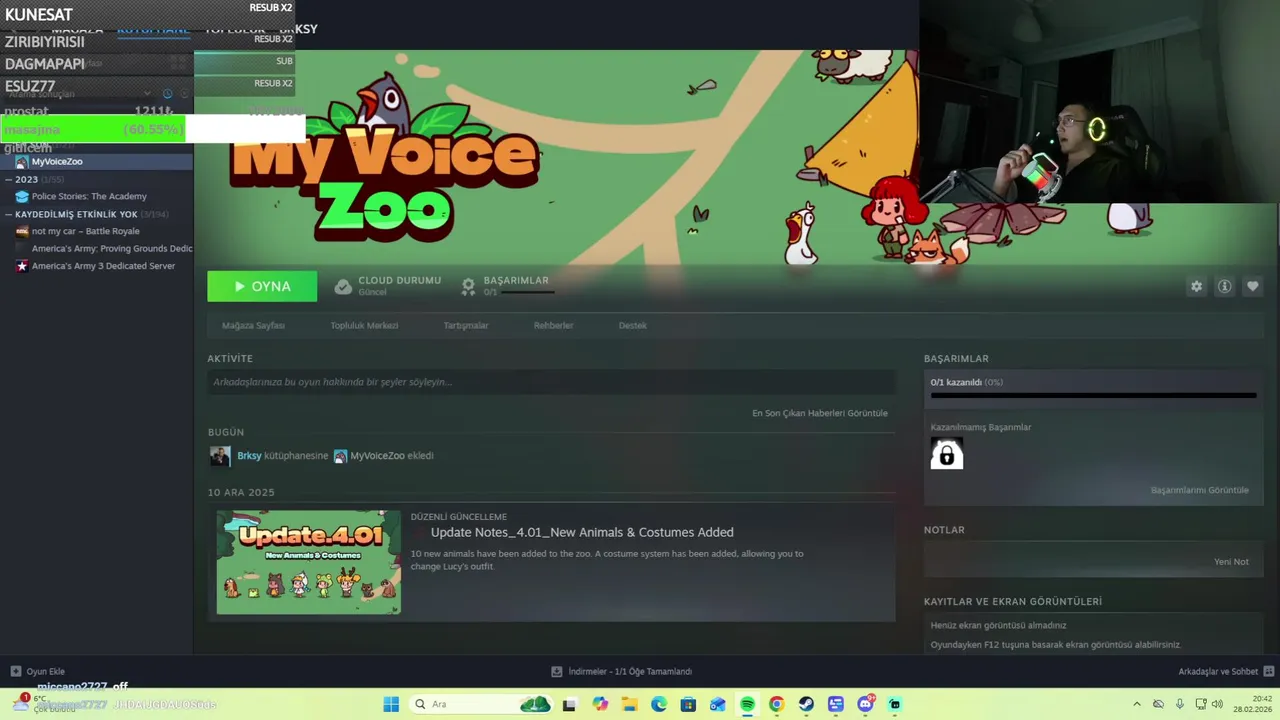Open the Destek tab
The image size is (1280, 720).
(632, 325)
